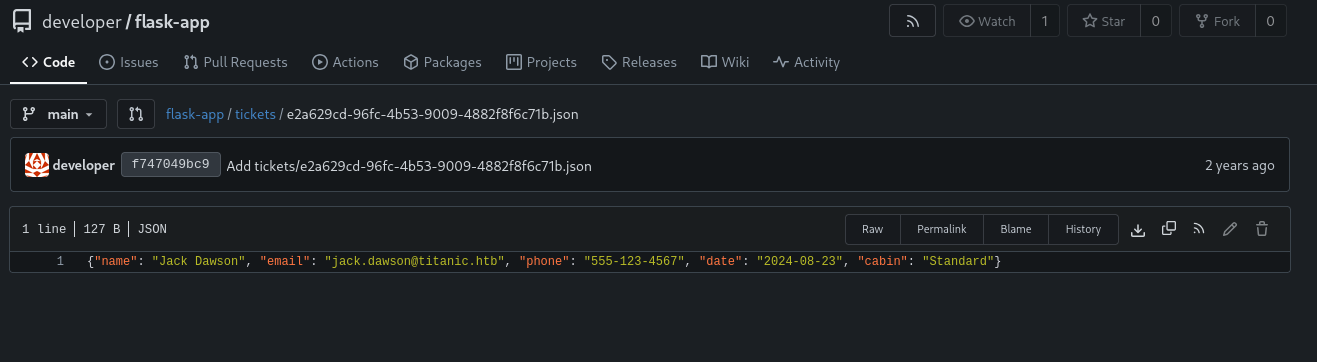The height and width of the screenshot is (362, 1317).
Task: Open the Blame view
Action: coord(1016,229)
